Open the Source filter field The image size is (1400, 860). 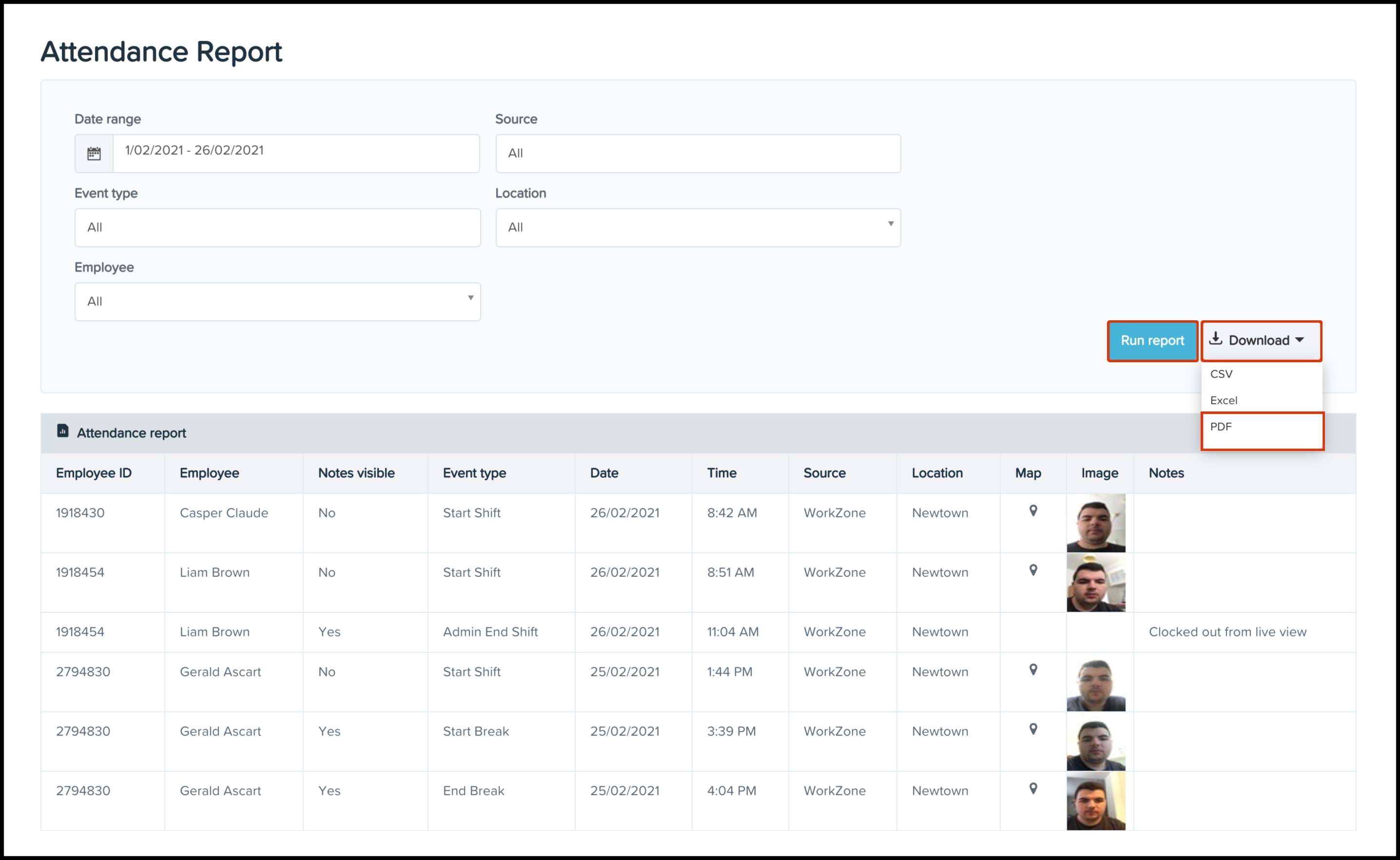click(x=698, y=154)
